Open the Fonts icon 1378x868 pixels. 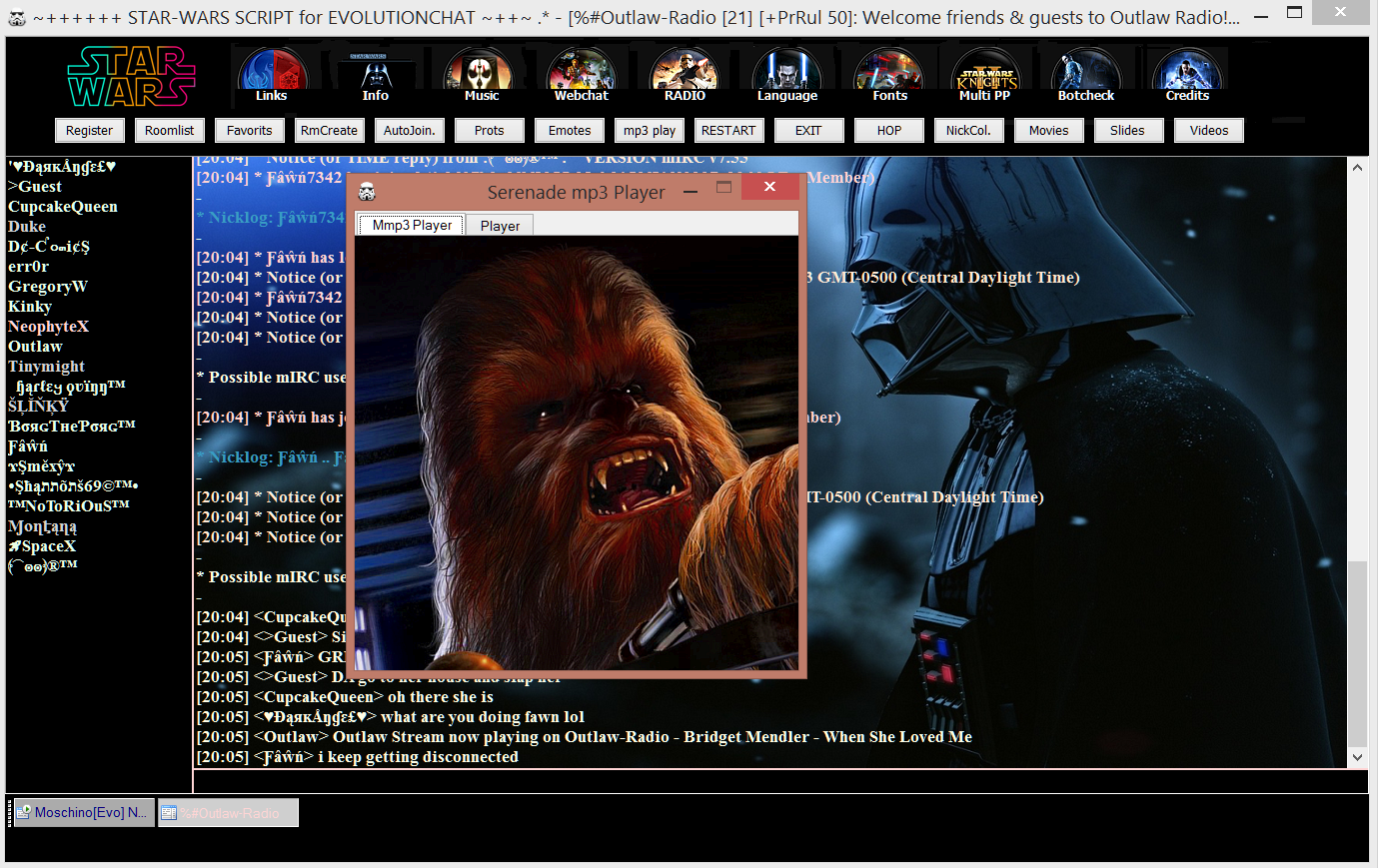click(x=889, y=75)
